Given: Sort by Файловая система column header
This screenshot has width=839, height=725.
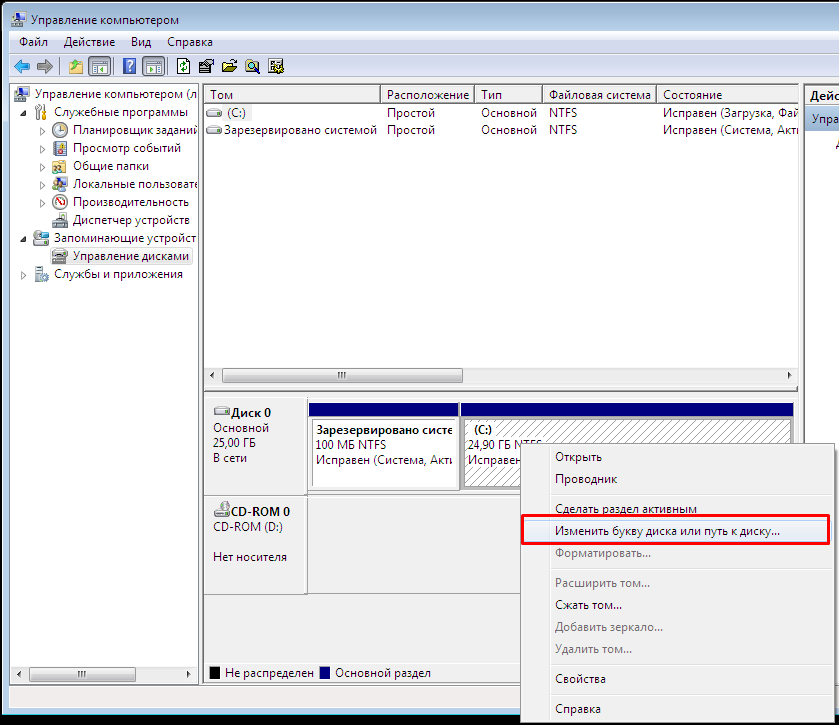Looking at the screenshot, I should [x=599, y=95].
